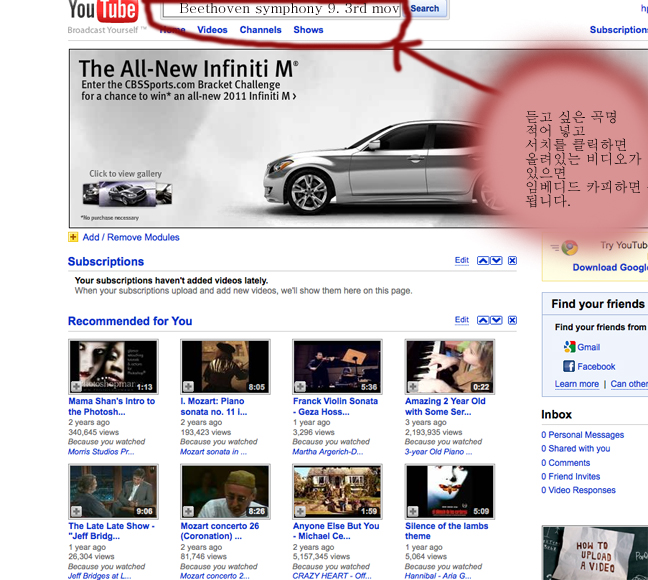This screenshot has width=648, height=580.
Task: Open the Mozart concerto 26 Coronation title link
Action: pos(219,531)
